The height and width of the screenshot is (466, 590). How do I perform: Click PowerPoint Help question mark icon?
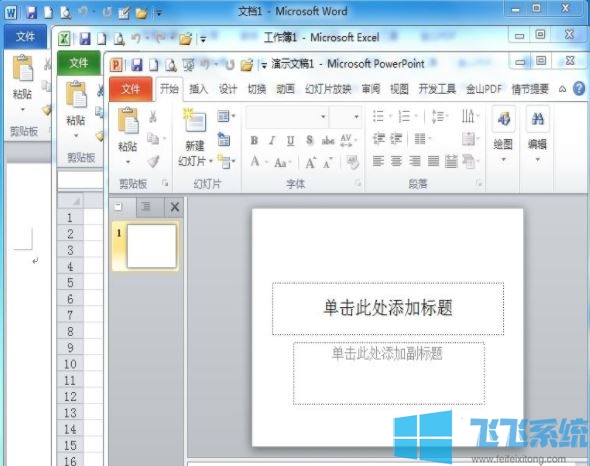pos(579,89)
